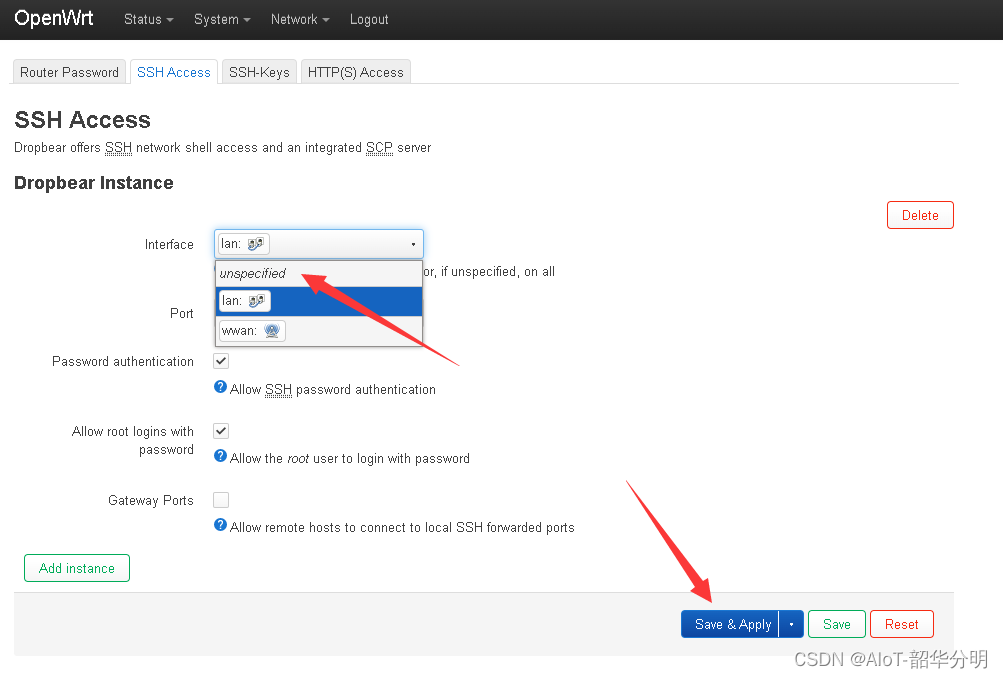Click the Logout link
The width and height of the screenshot is (1003, 678).
click(x=369, y=19)
